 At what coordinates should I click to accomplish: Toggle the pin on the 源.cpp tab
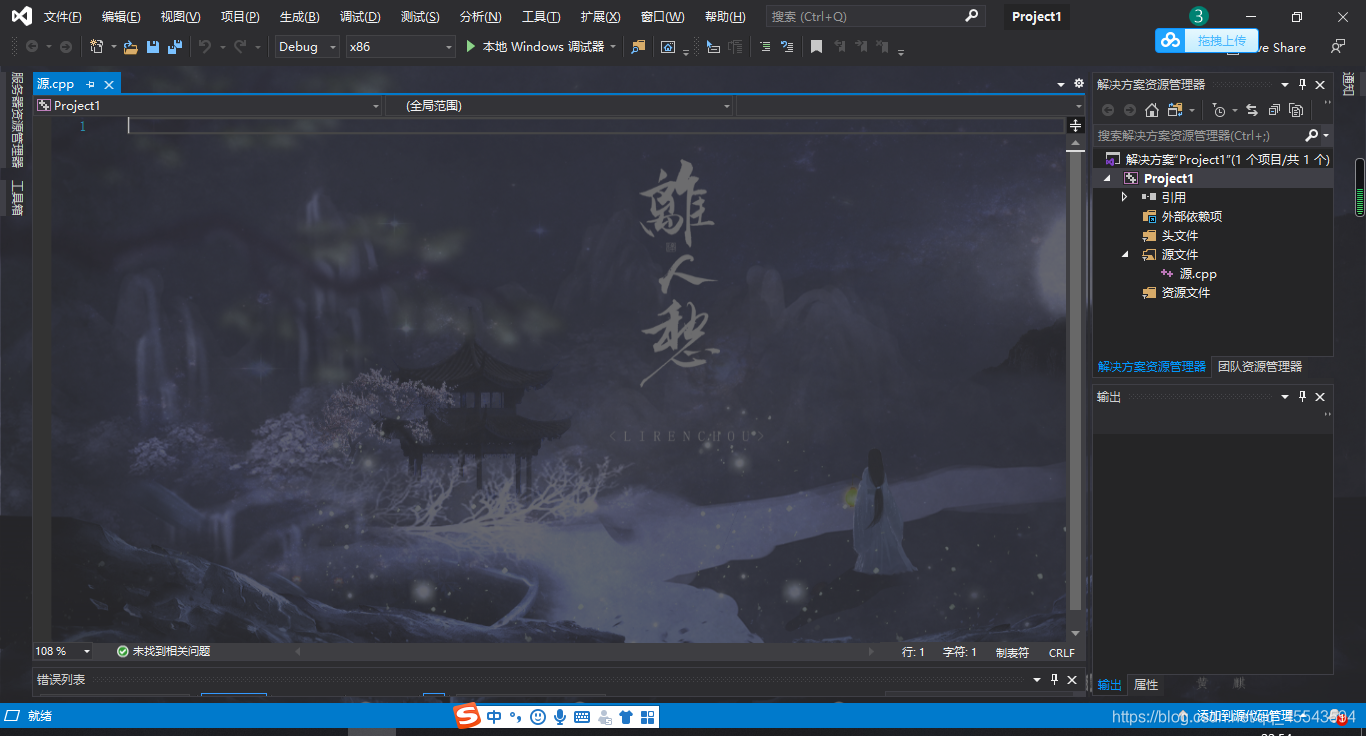(90, 84)
